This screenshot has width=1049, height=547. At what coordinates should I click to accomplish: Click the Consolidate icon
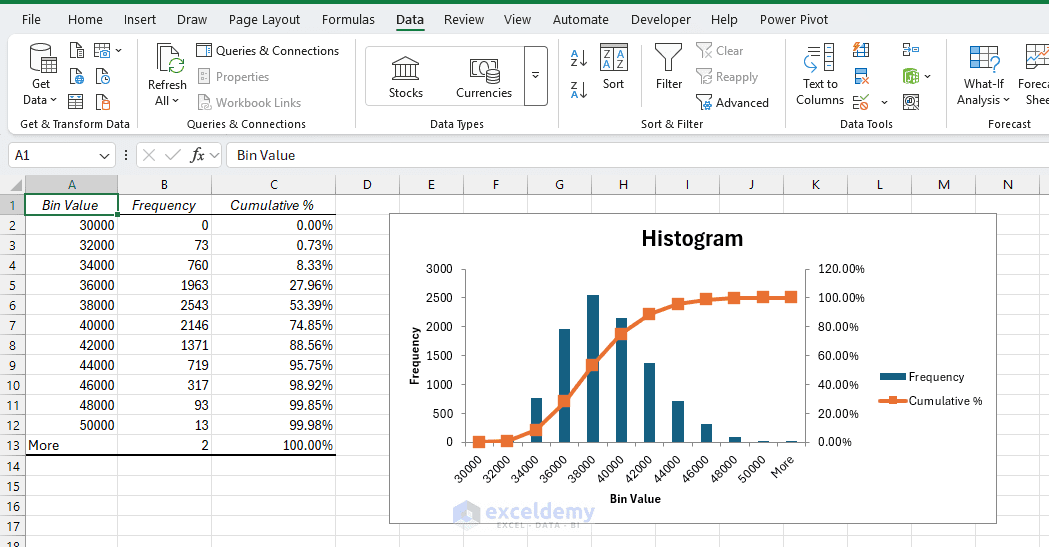[911, 50]
